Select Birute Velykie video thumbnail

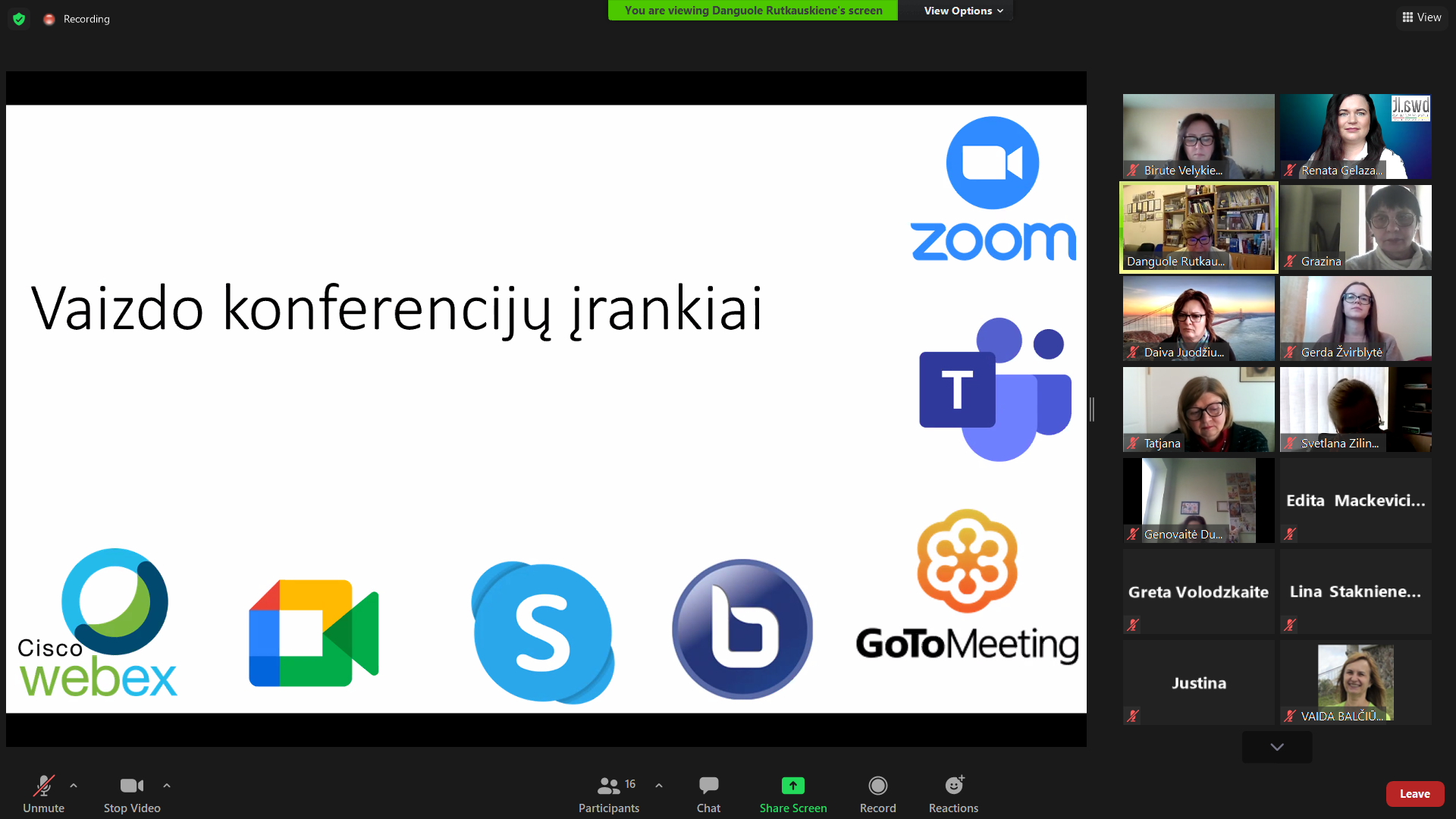1199,136
